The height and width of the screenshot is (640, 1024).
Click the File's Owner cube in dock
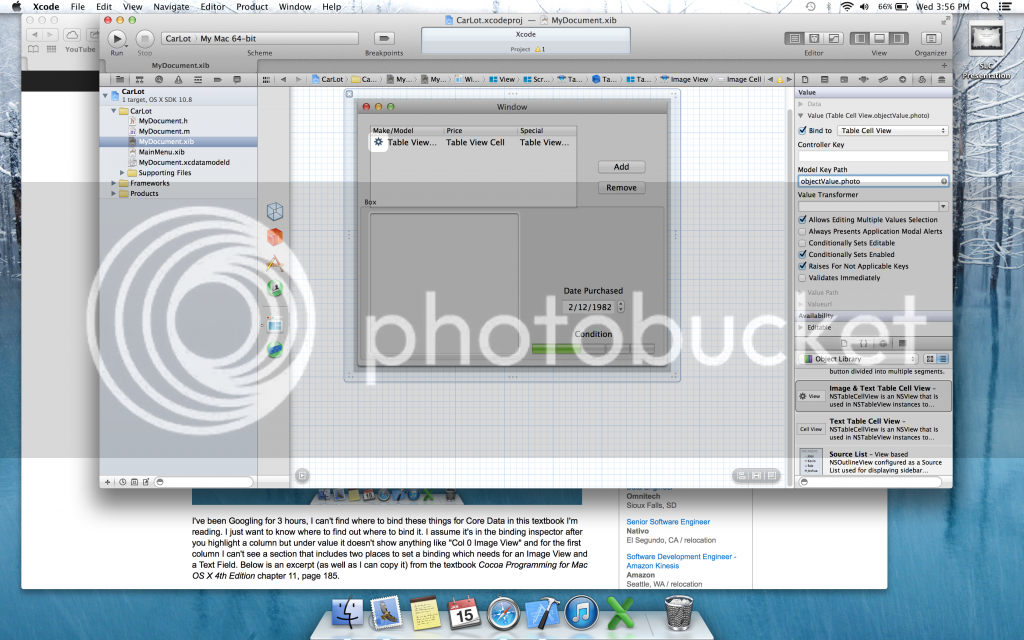pyautogui.click(x=275, y=211)
